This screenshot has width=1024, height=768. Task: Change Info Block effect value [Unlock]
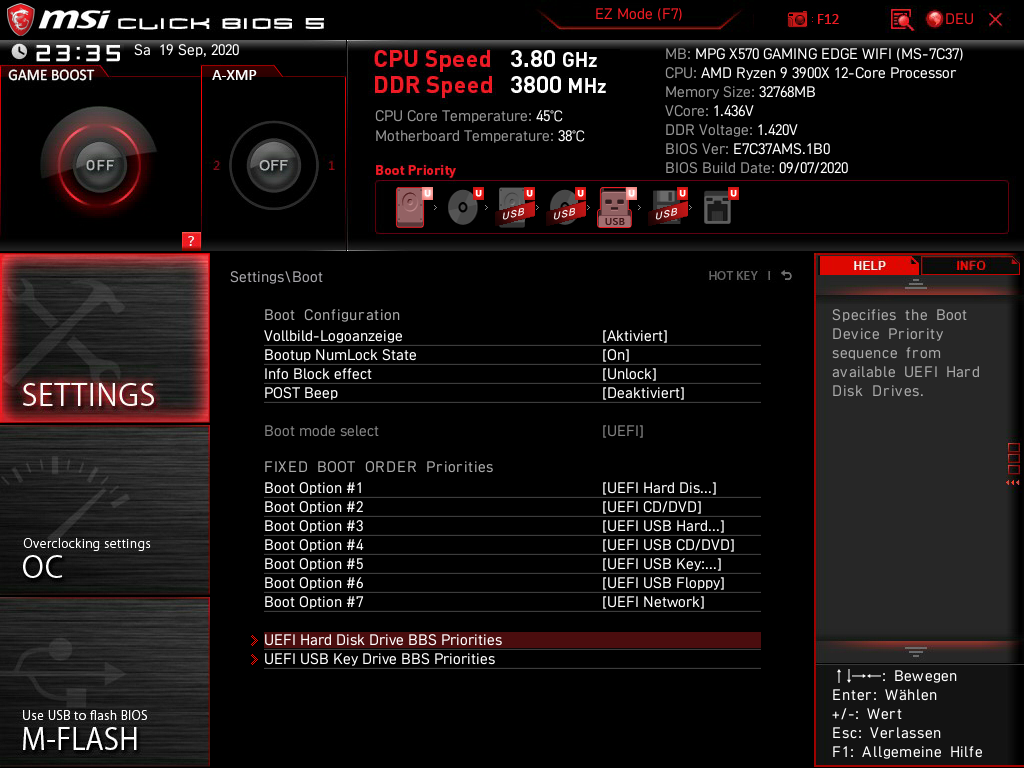point(629,374)
